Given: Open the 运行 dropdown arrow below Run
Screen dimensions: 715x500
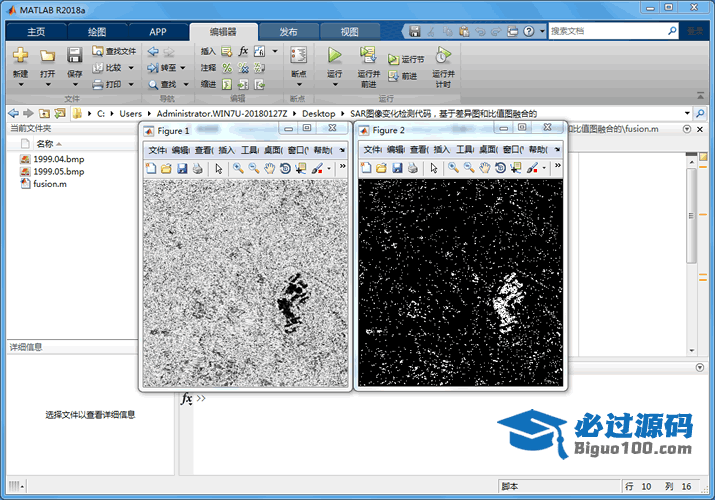Looking at the screenshot, I should click(x=335, y=85).
